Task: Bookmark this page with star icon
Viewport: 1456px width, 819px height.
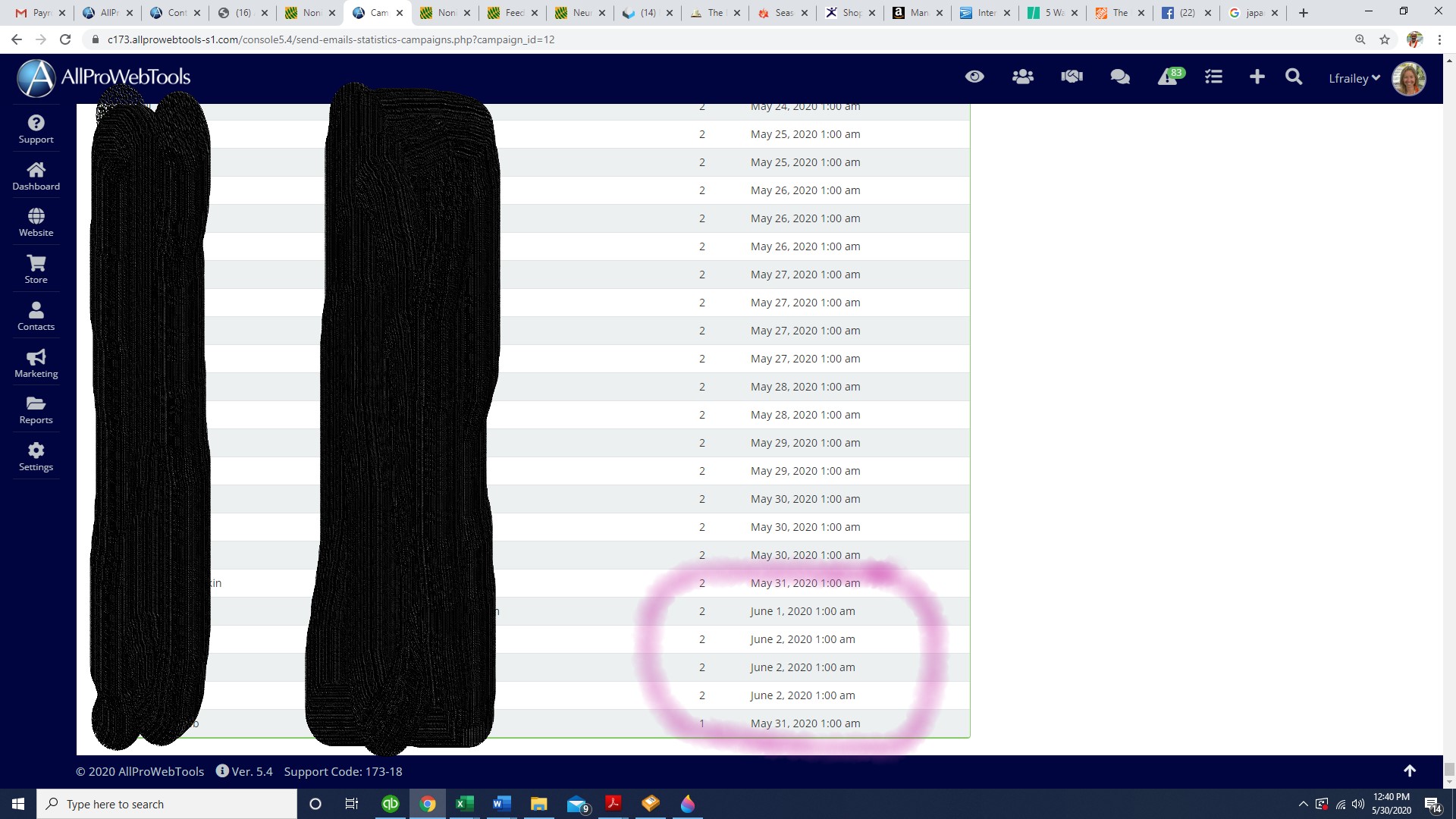Action: [1385, 39]
